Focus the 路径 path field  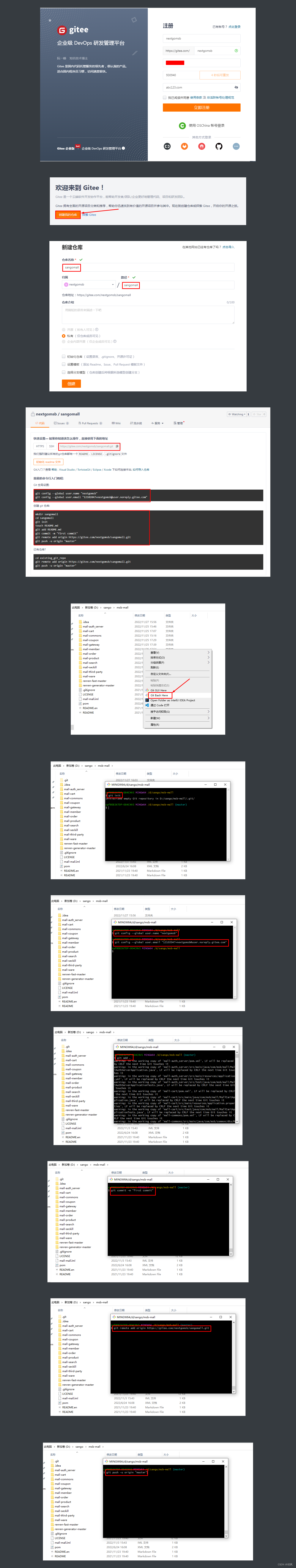[177, 285]
